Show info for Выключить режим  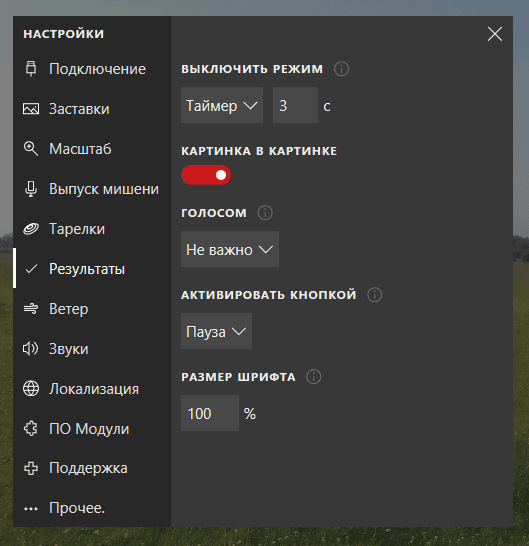click(341, 69)
